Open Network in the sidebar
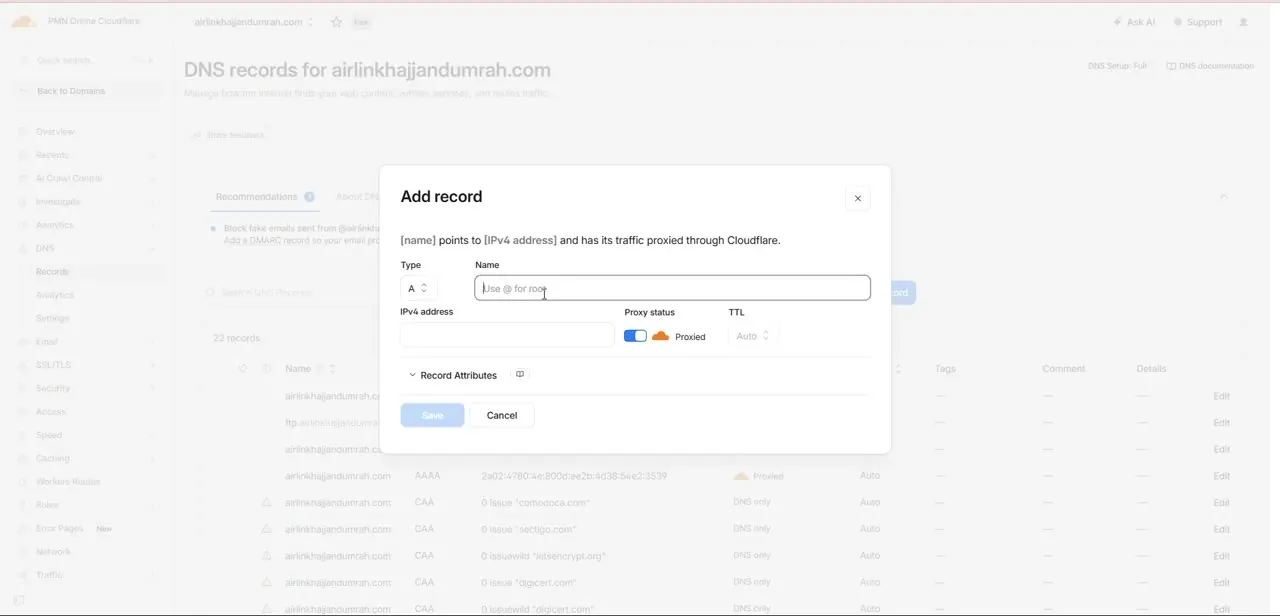Image resolution: width=1280 pixels, height=616 pixels. click(x=53, y=552)
